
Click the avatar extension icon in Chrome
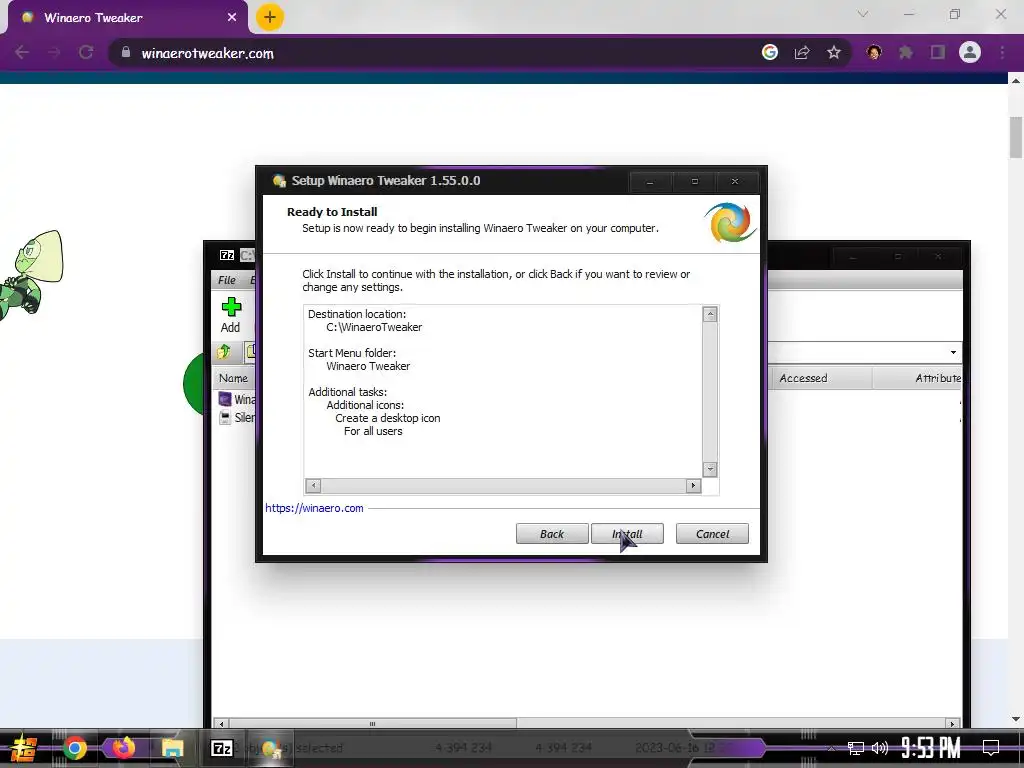[874, 52]
